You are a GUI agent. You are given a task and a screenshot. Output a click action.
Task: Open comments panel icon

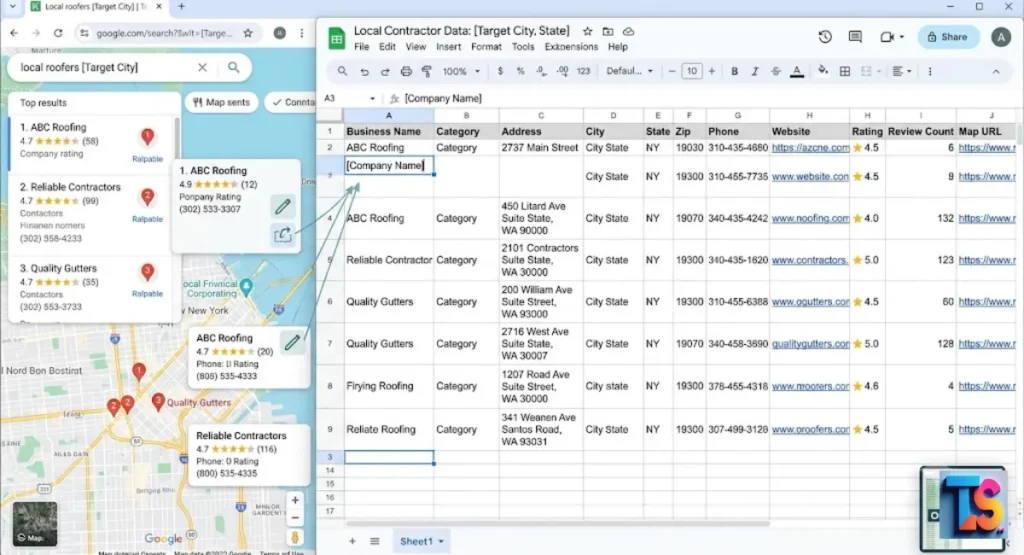(x=855, y=37)
